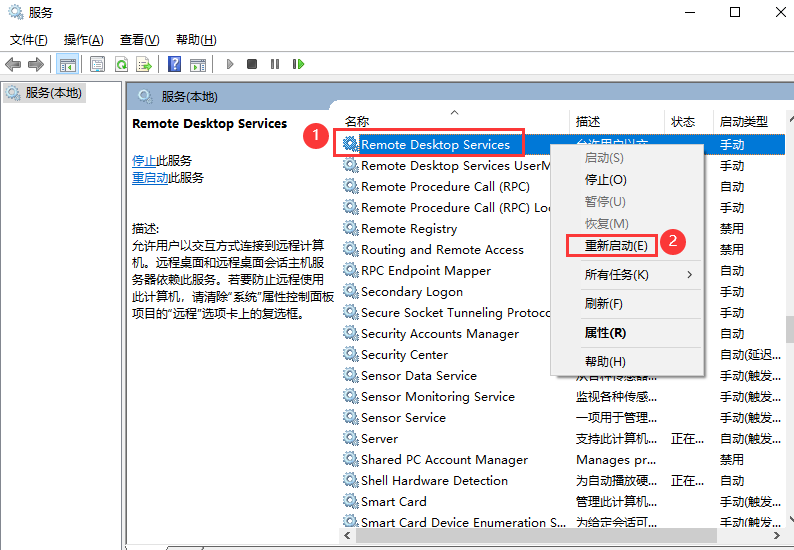Click Manages pr... description of Shared PC
This screenshot has width=794, height=550.
(616, 460)
